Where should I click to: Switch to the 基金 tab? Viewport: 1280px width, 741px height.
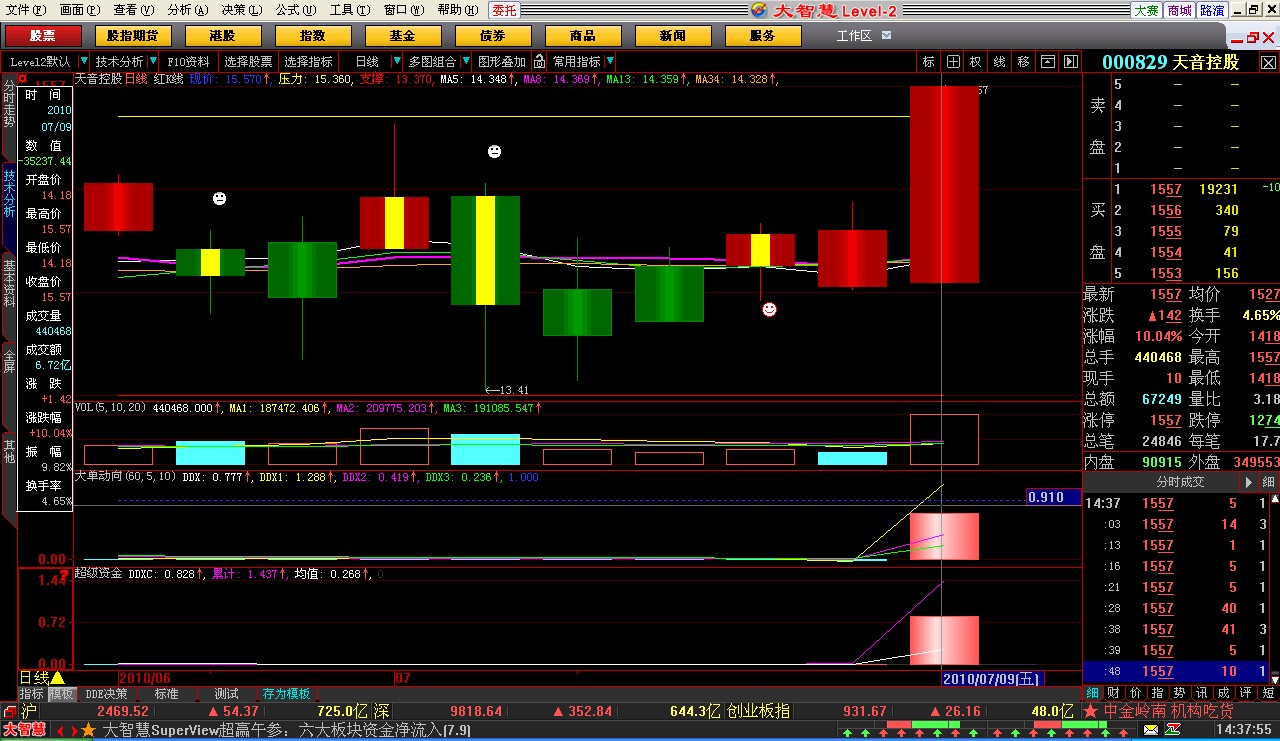tap(403, 36)
